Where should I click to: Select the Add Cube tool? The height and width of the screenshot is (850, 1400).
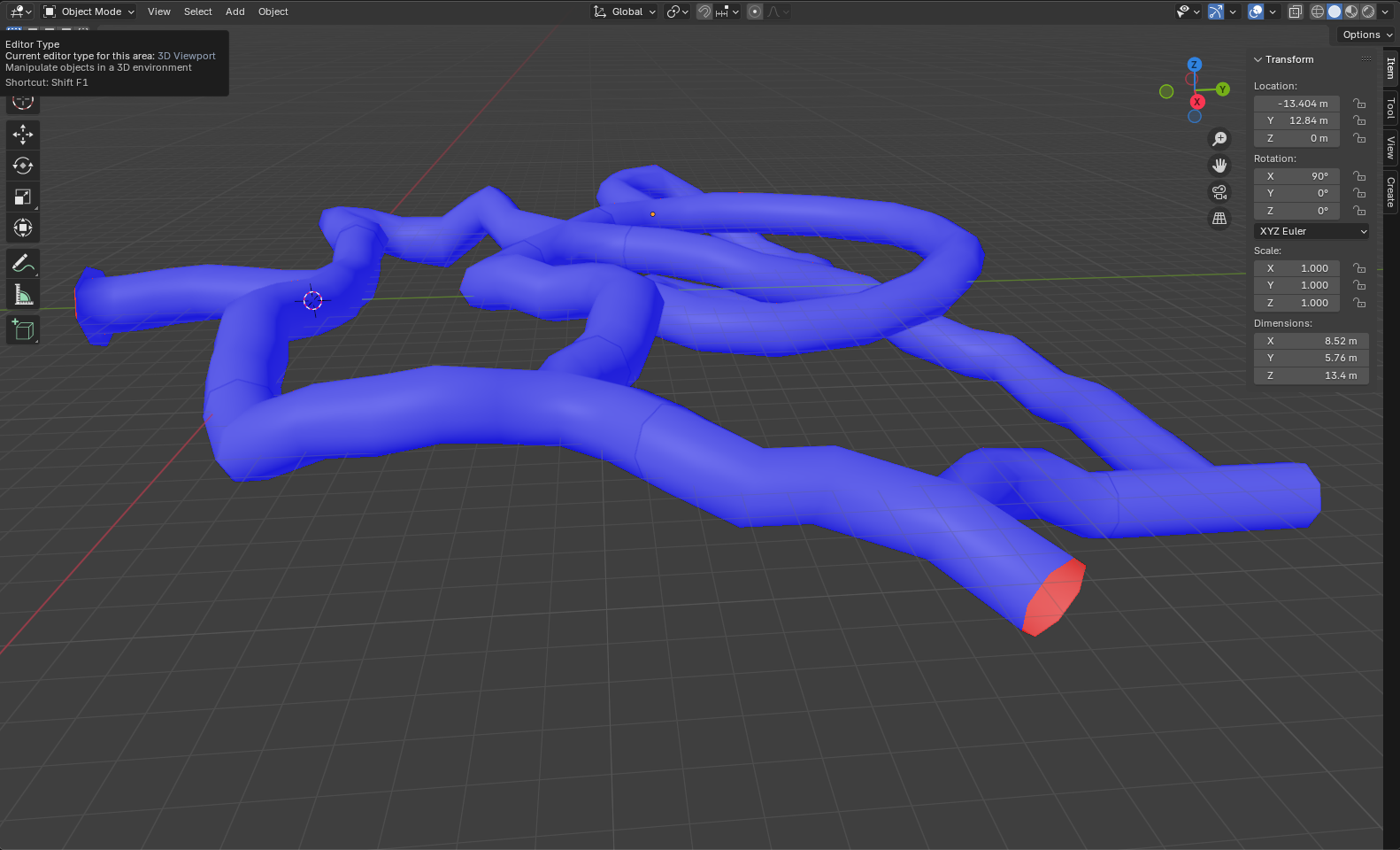[x=23, y=330]
